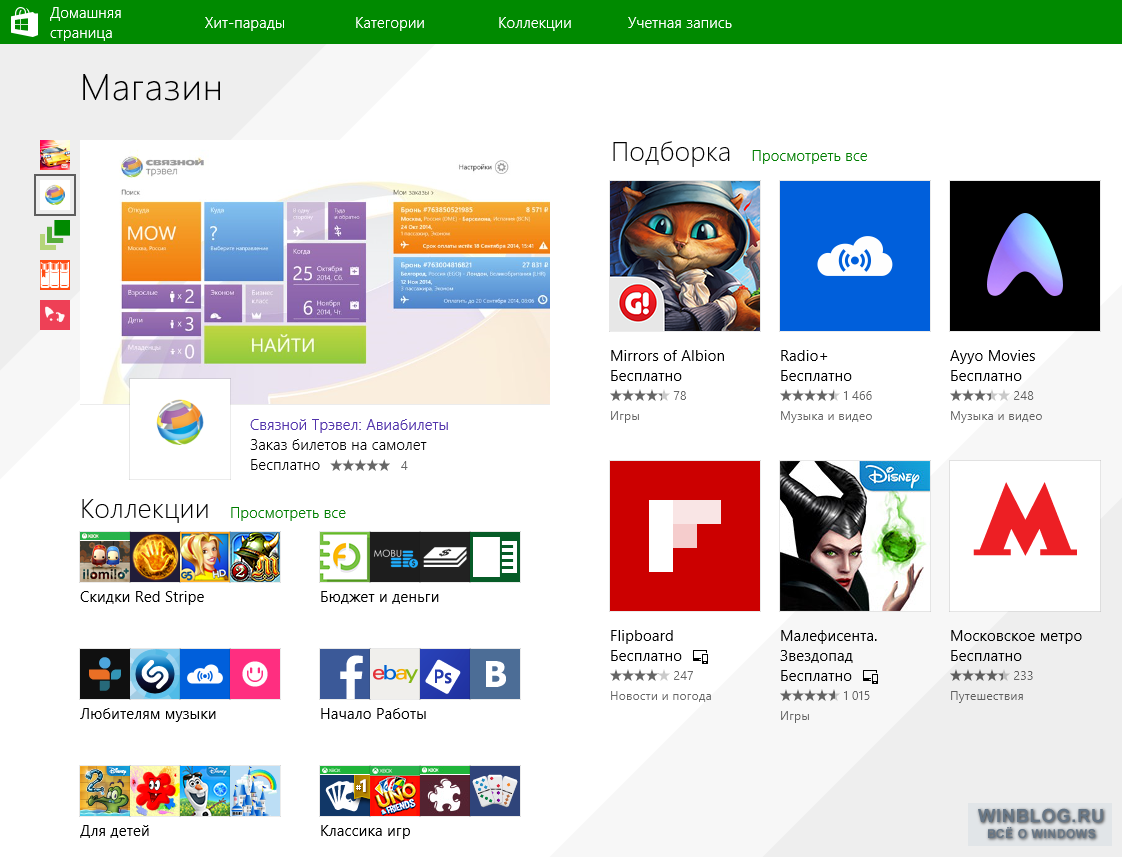Click the Игры category under Mirrors of Albion
The width and height of the screenshot is (1122, 857).
pos(625,416)
